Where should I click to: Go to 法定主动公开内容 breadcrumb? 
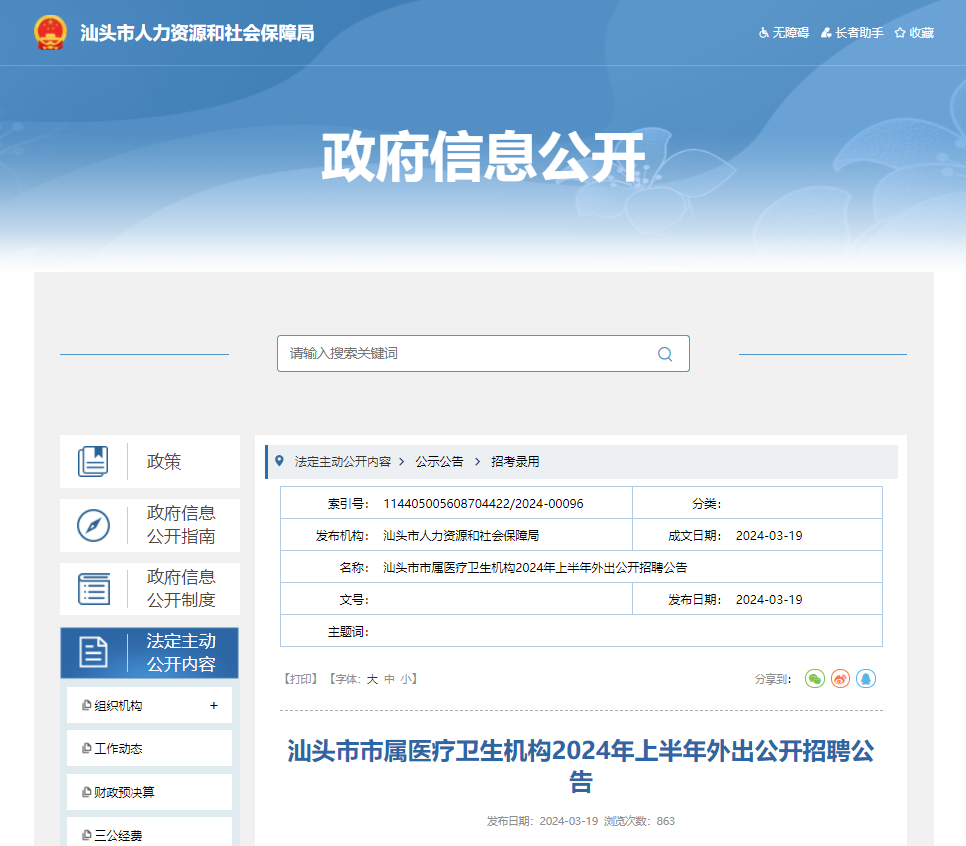343,462
